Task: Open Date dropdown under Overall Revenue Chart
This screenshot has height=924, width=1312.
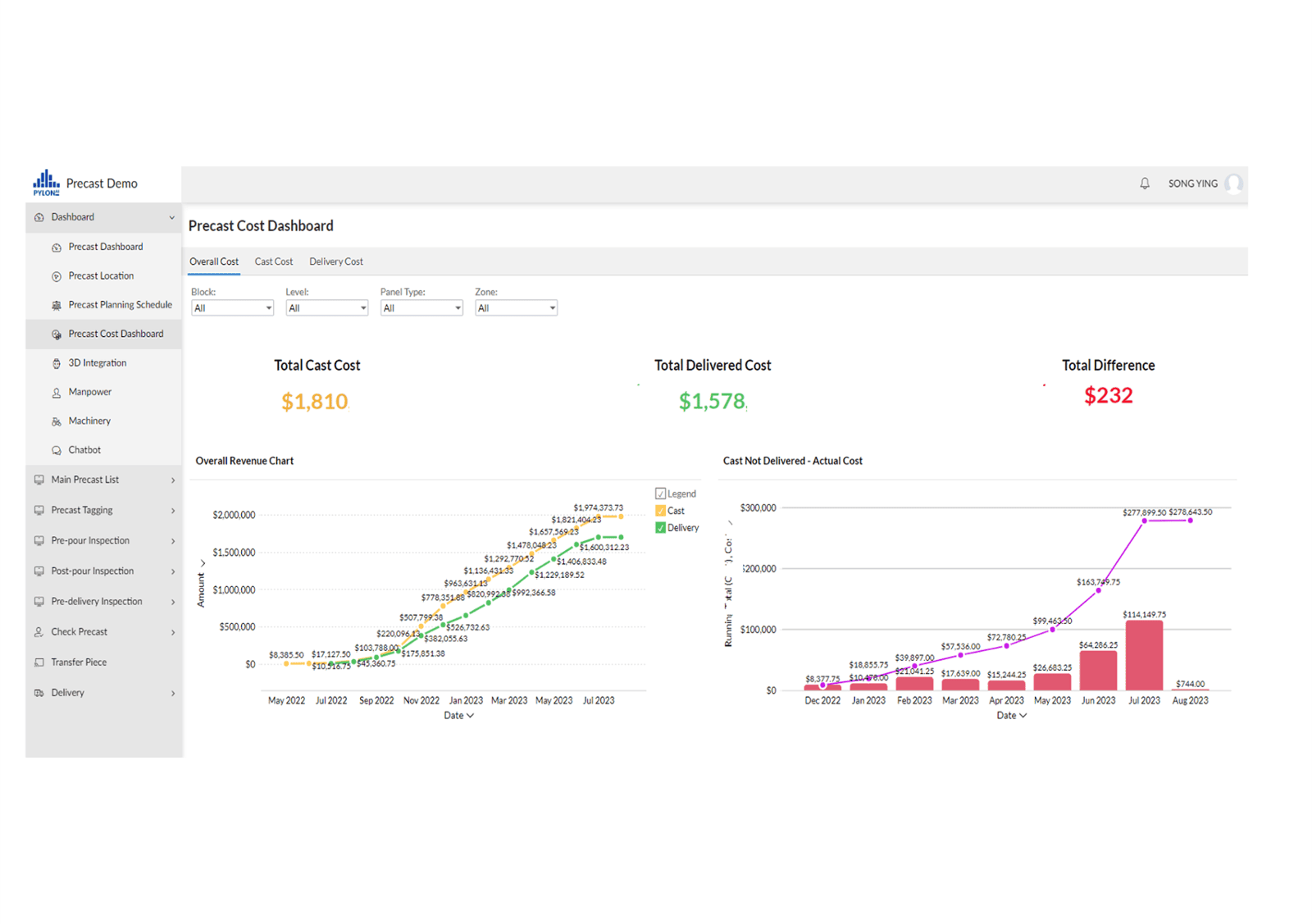Action: click(459, 716)
